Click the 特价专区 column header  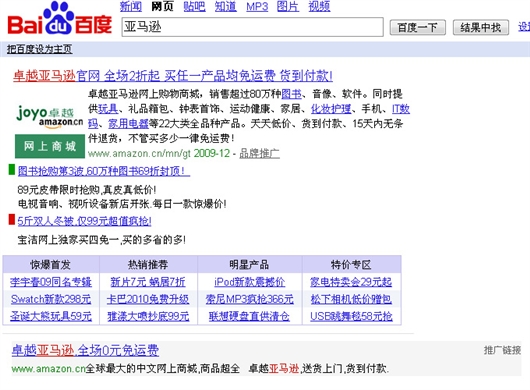tap(351, 264)
